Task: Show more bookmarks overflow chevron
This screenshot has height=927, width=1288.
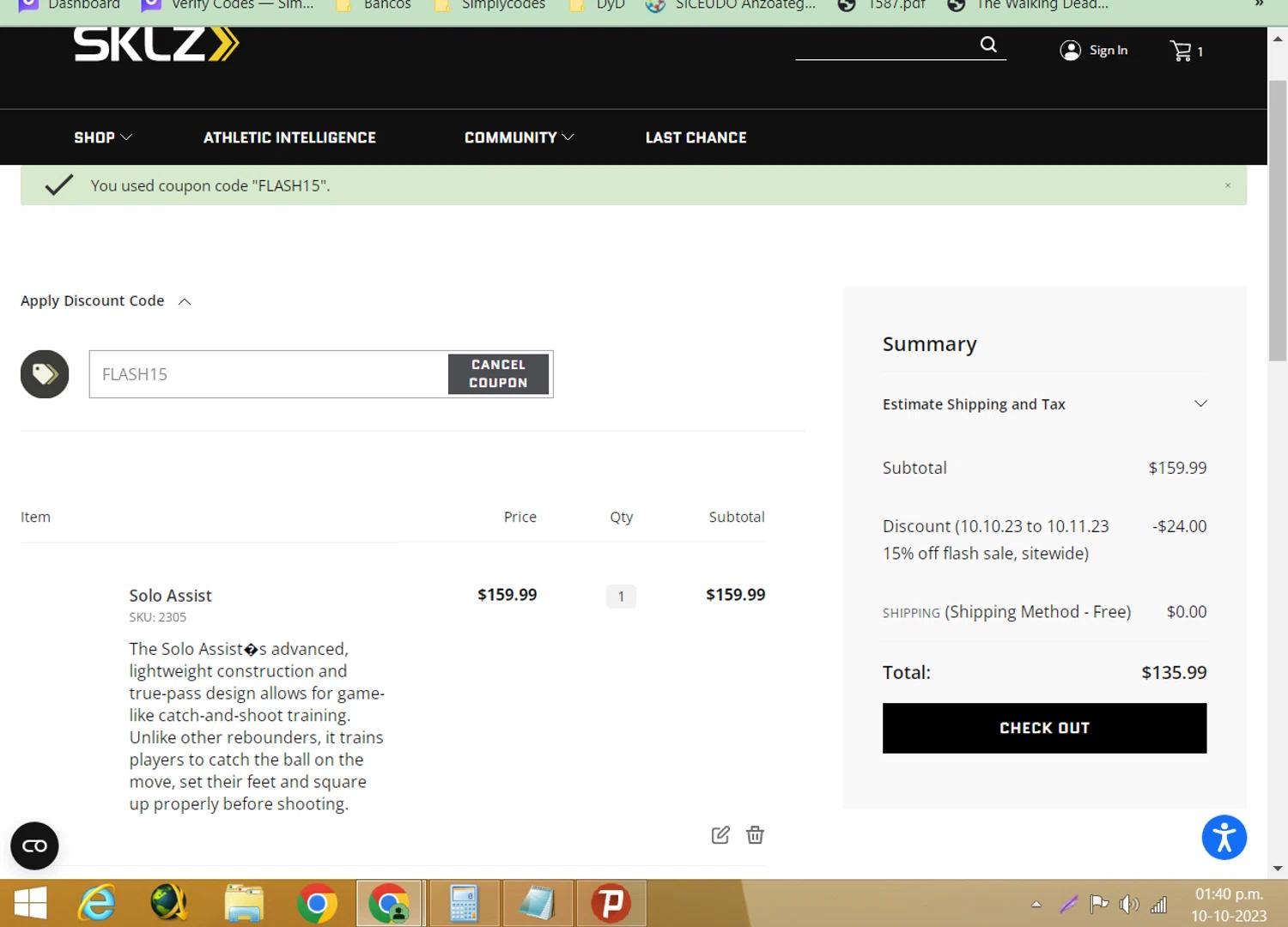Action: [1260, 5]
